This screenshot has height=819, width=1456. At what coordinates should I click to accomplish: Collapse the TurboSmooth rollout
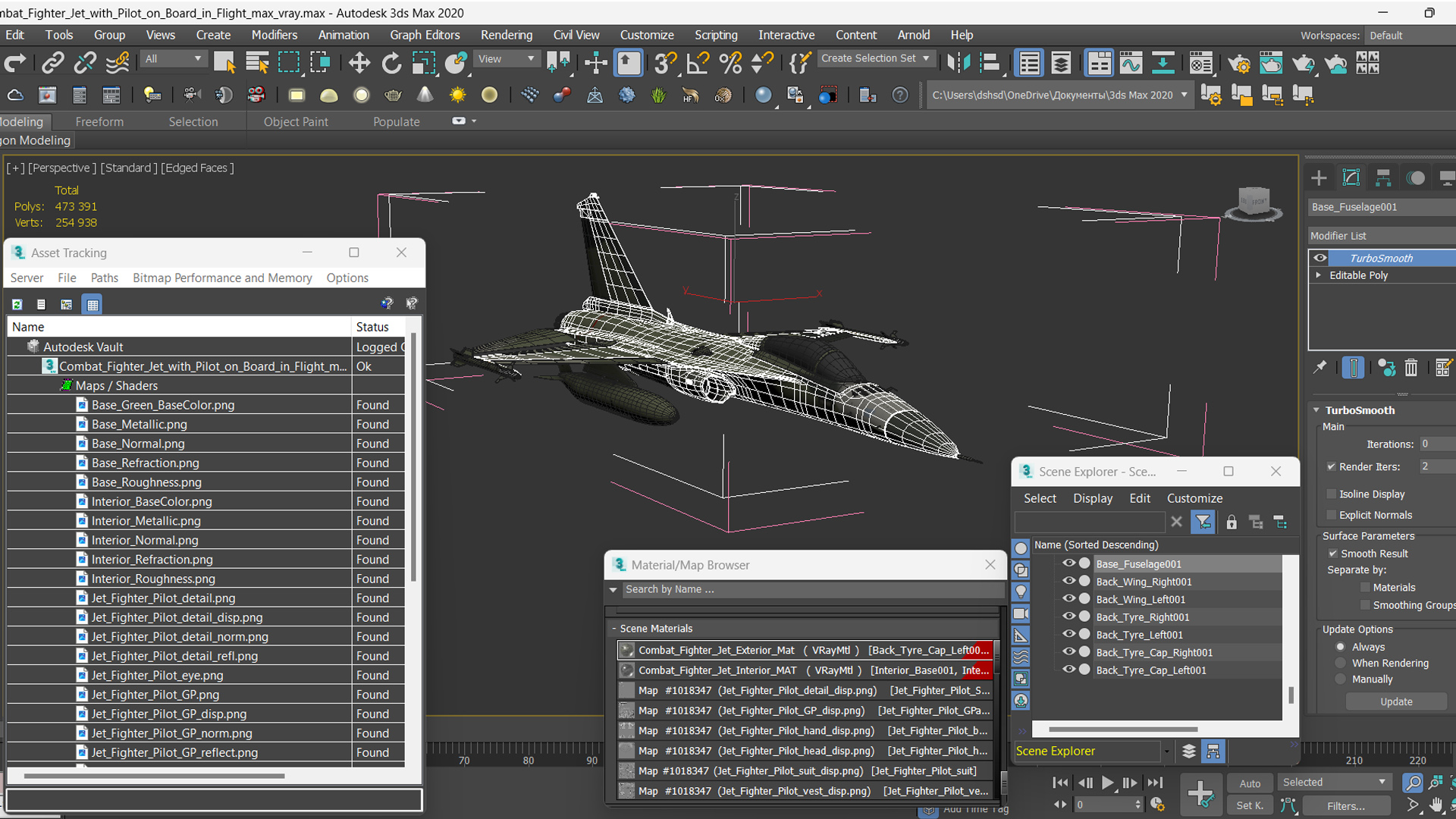(1316, 410)
